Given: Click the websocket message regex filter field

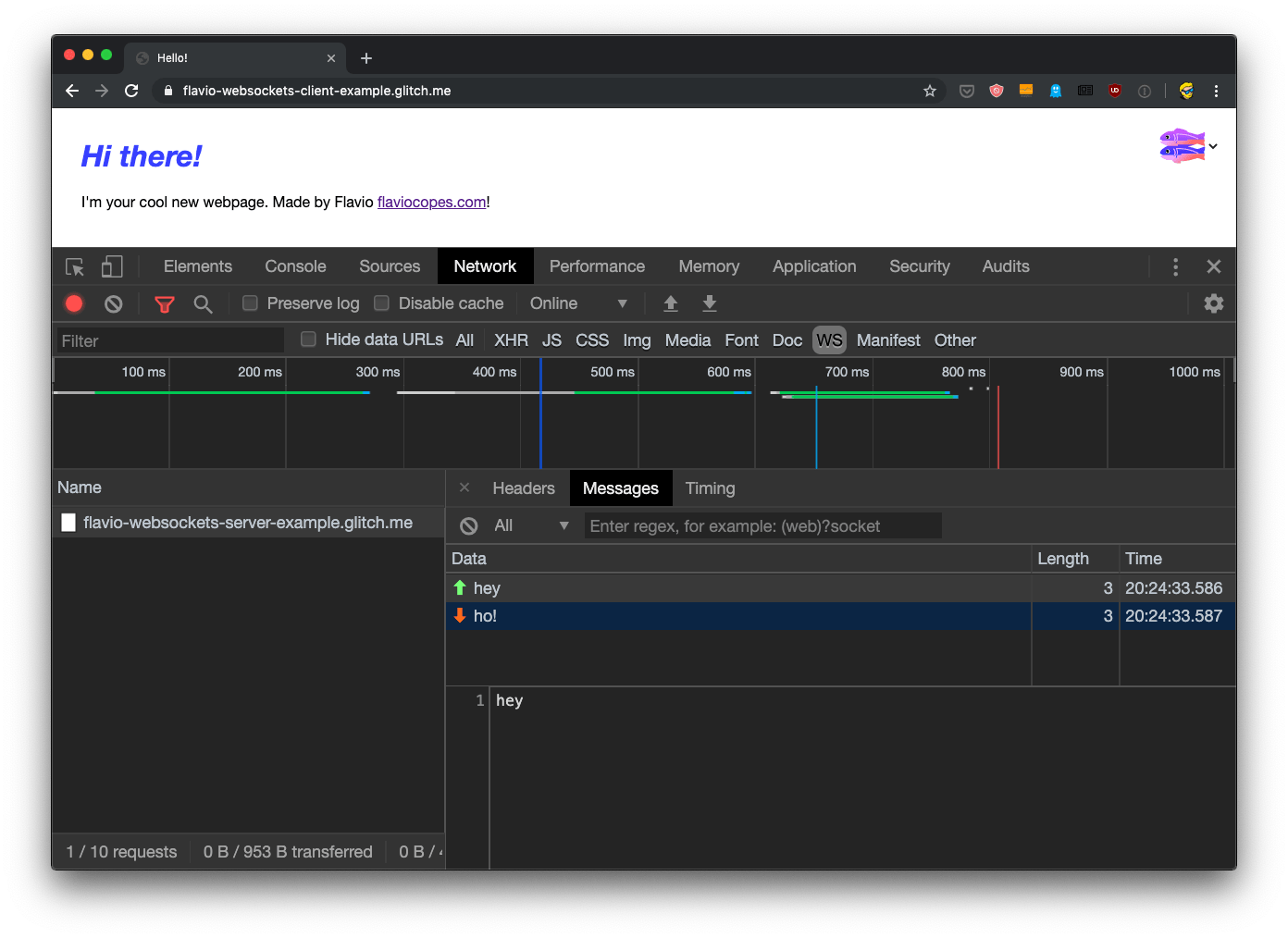Looking at the screenshot, I should (x=762, y=525).
